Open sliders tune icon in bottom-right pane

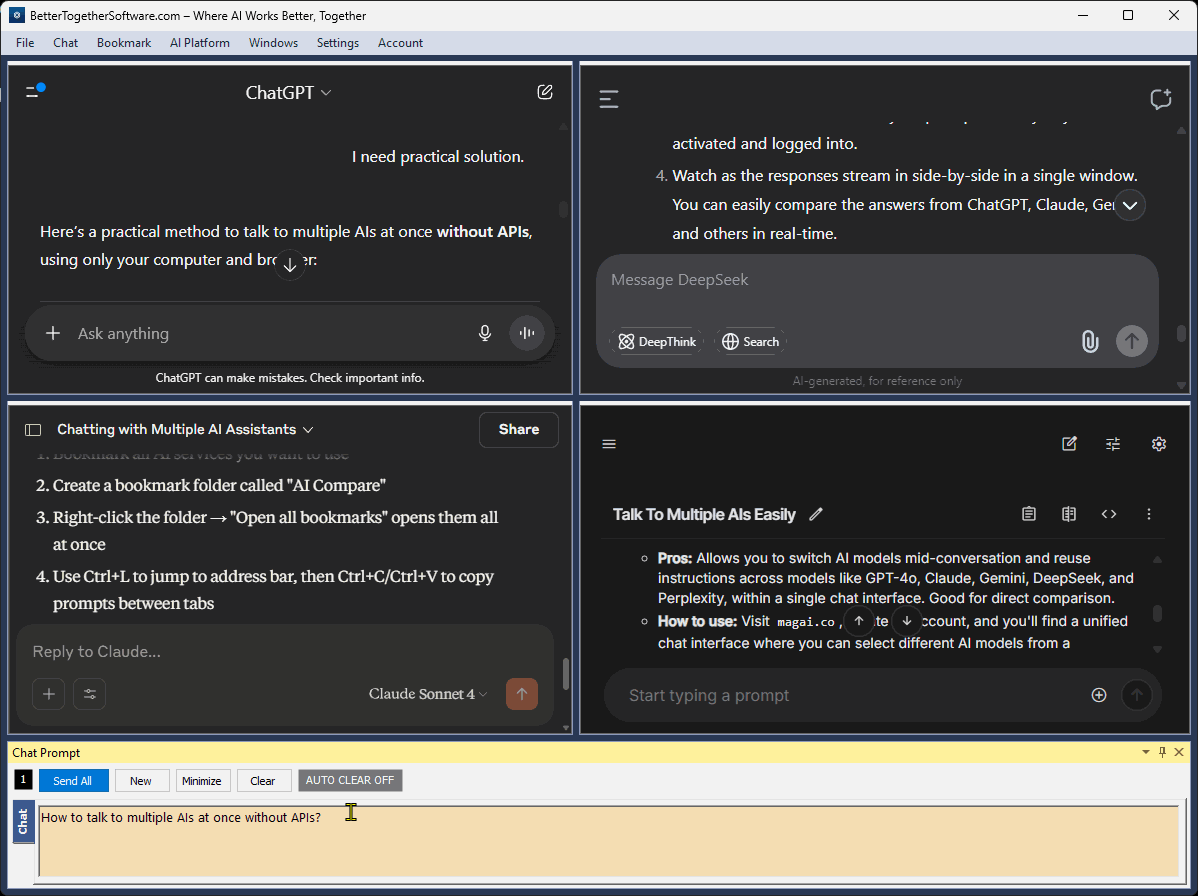click(1113, 444)
